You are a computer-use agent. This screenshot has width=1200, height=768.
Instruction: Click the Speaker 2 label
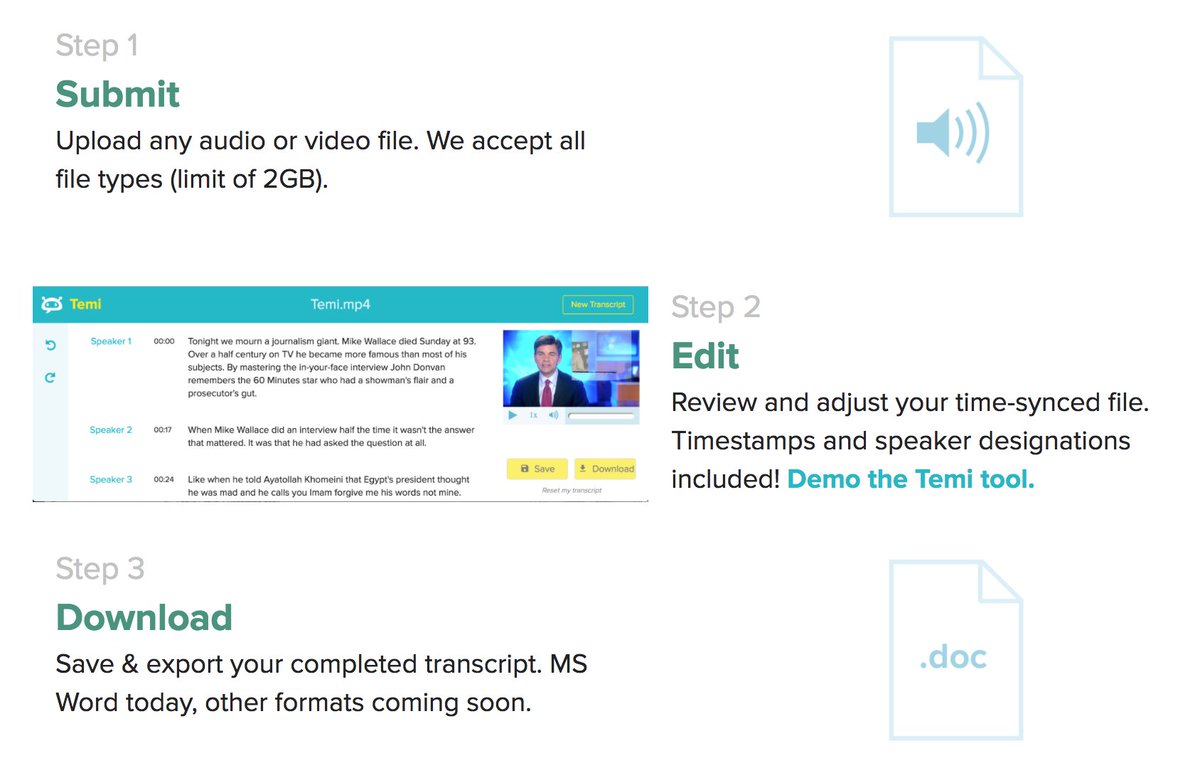111,430
